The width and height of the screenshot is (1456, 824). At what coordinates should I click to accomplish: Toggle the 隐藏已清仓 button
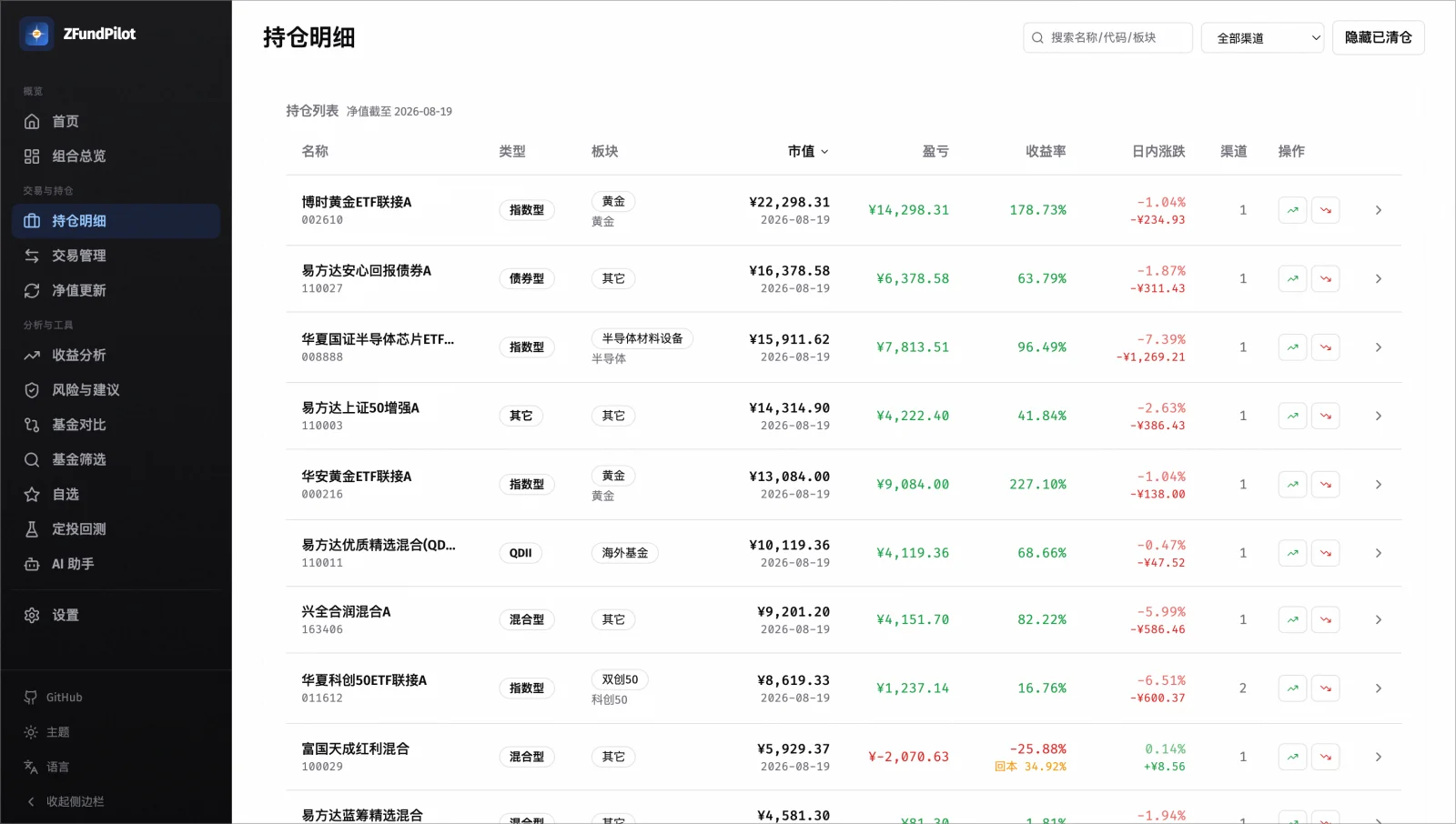1378,37
